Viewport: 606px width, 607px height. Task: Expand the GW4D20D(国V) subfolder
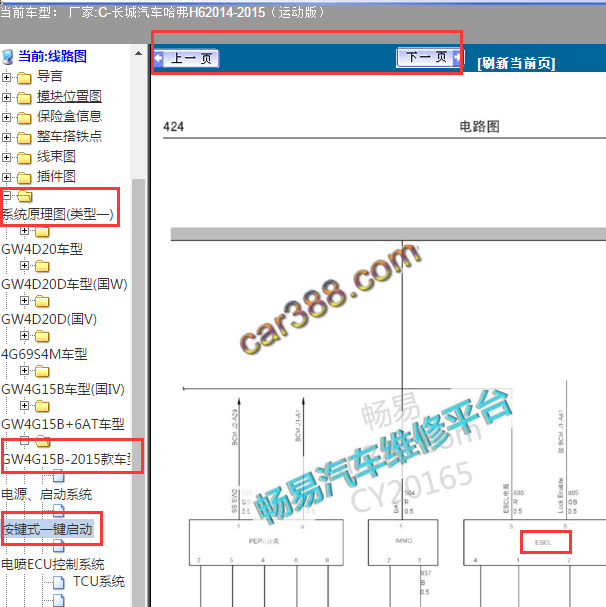(24, 300)
